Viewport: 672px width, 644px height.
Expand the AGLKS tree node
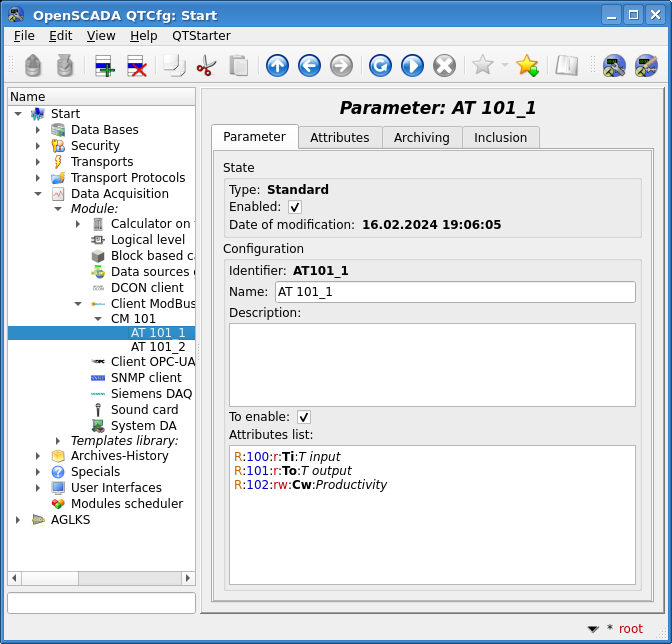(18, 520)
